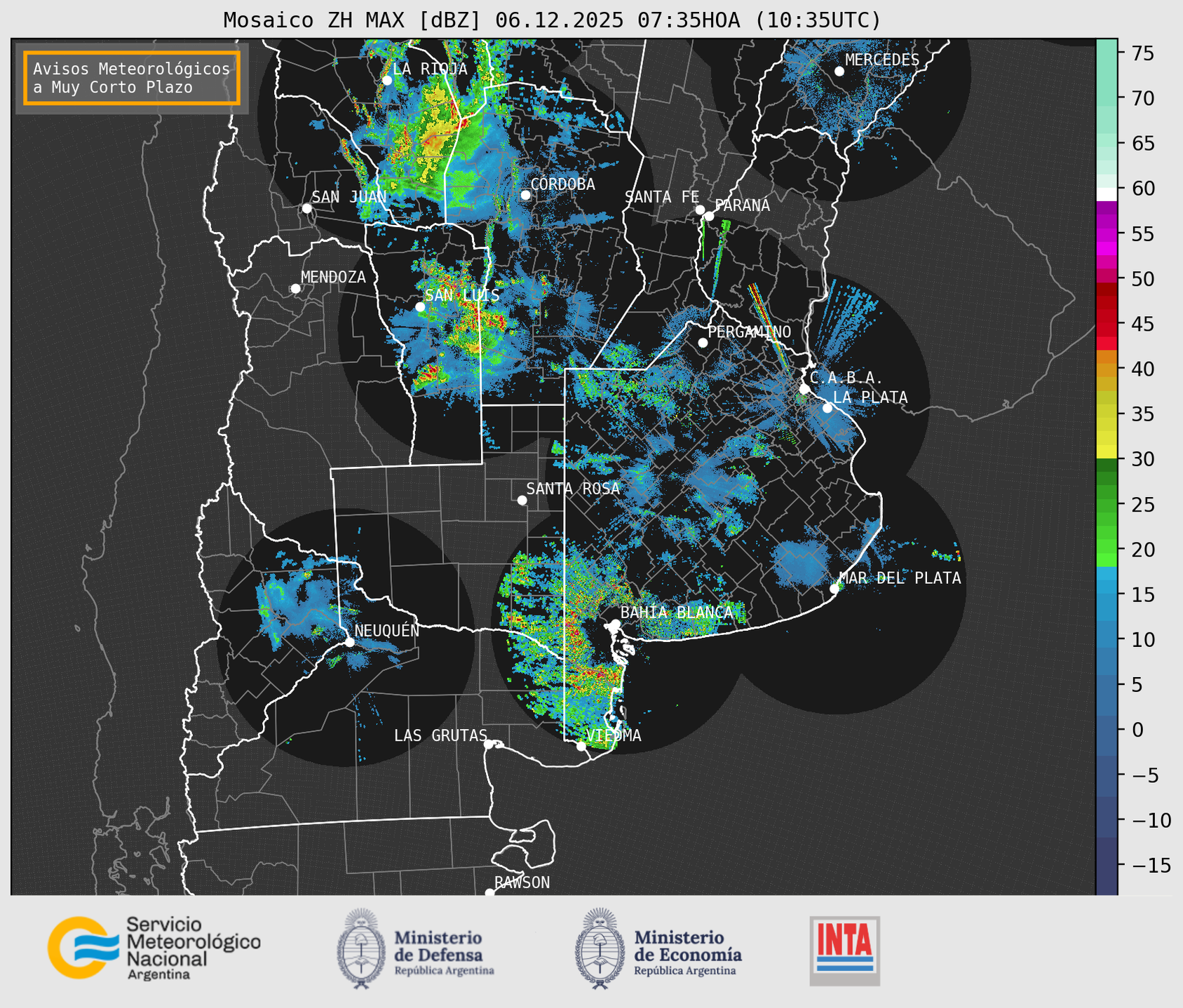Click the RAWSON city marker dot
Viewport: 1183px width, 1008px height.
[489, 893]
